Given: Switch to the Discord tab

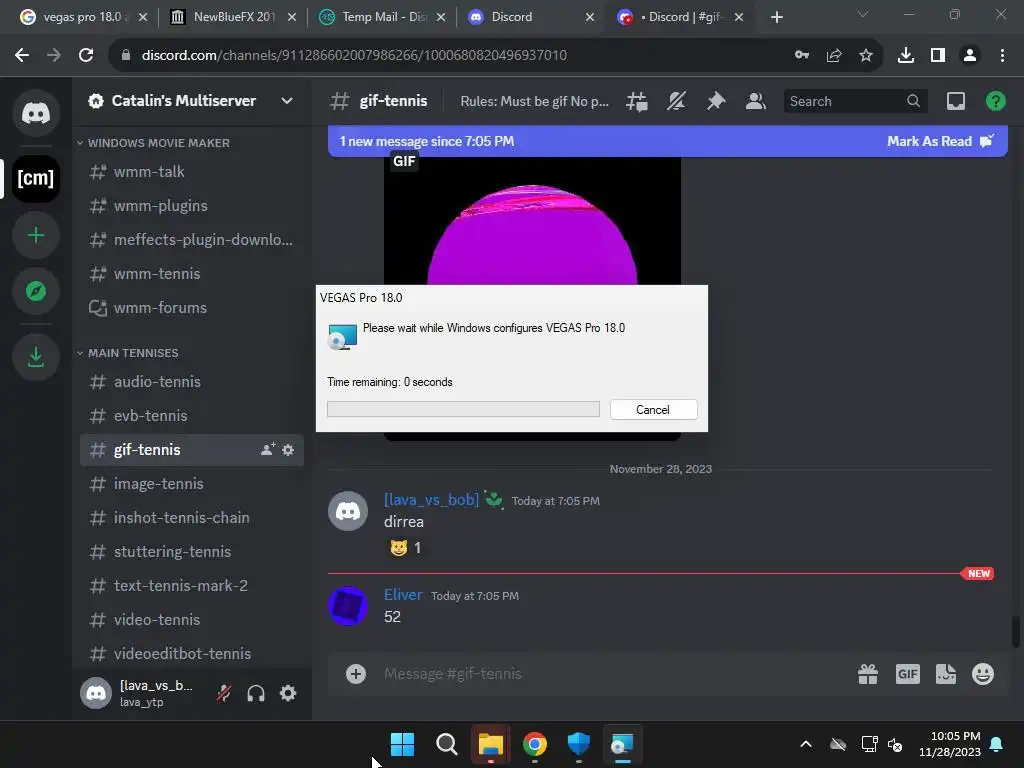Looking at the screenshot, I should click(x=531, y=17).
